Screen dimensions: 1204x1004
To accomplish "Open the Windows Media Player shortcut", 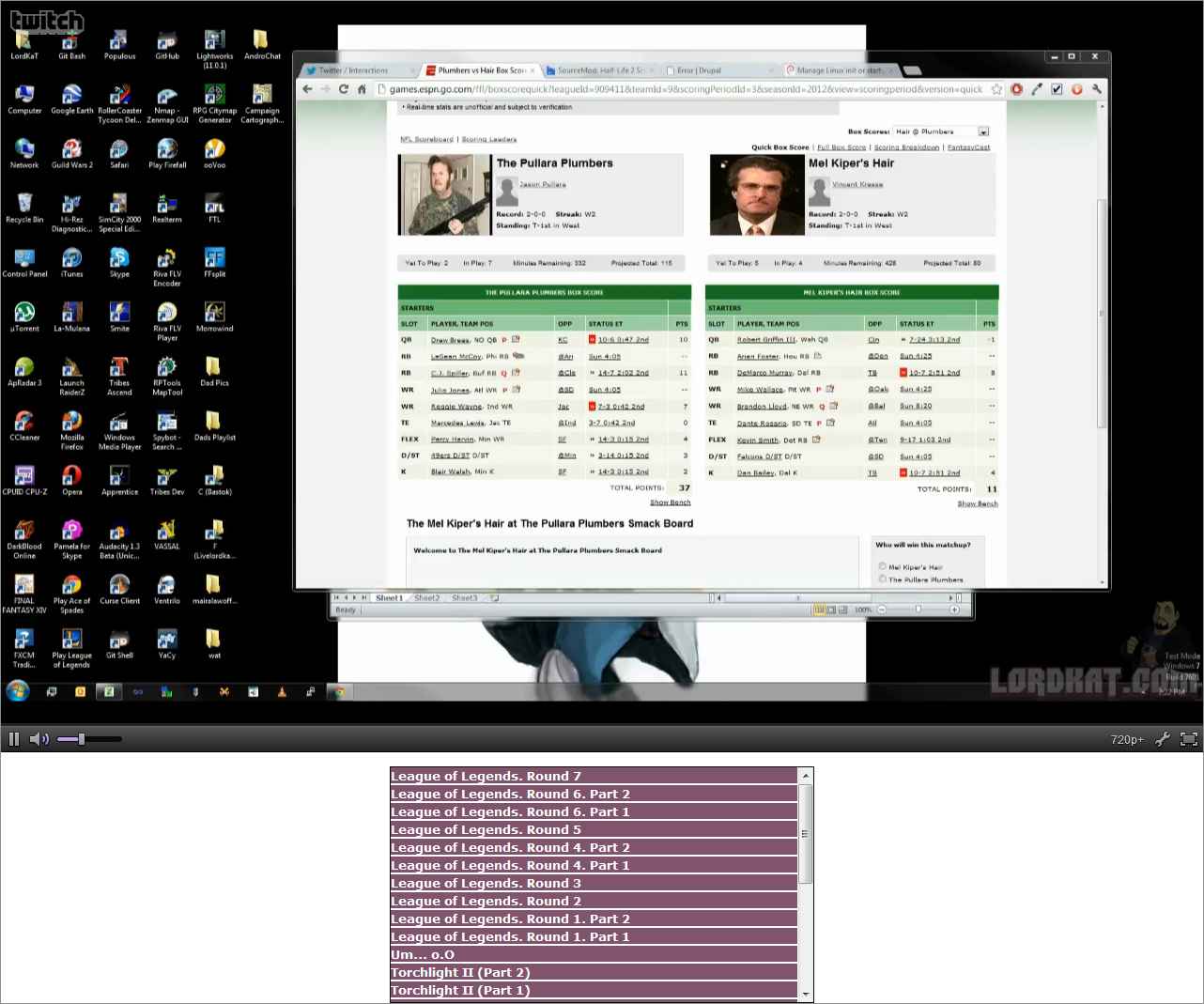I will (119, 431).
